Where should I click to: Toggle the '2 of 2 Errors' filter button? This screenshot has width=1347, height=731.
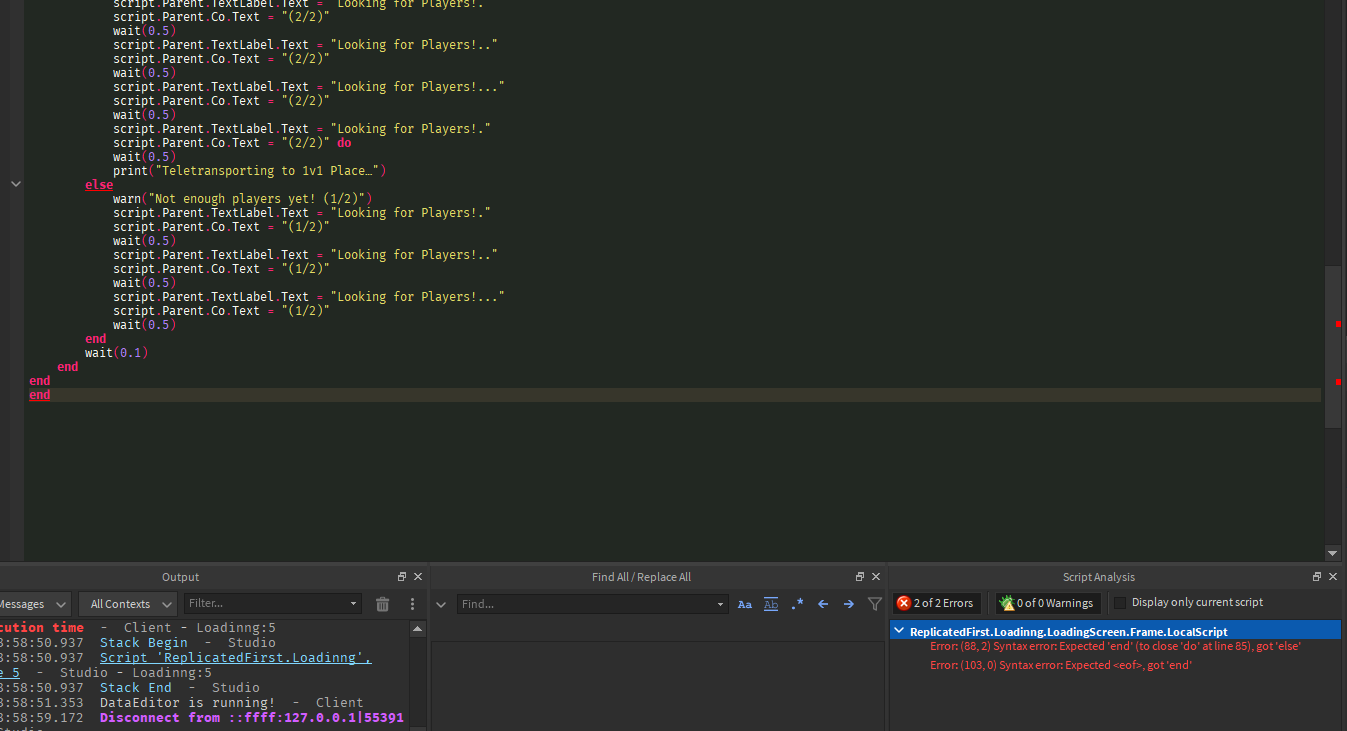[x=935, y=603]
